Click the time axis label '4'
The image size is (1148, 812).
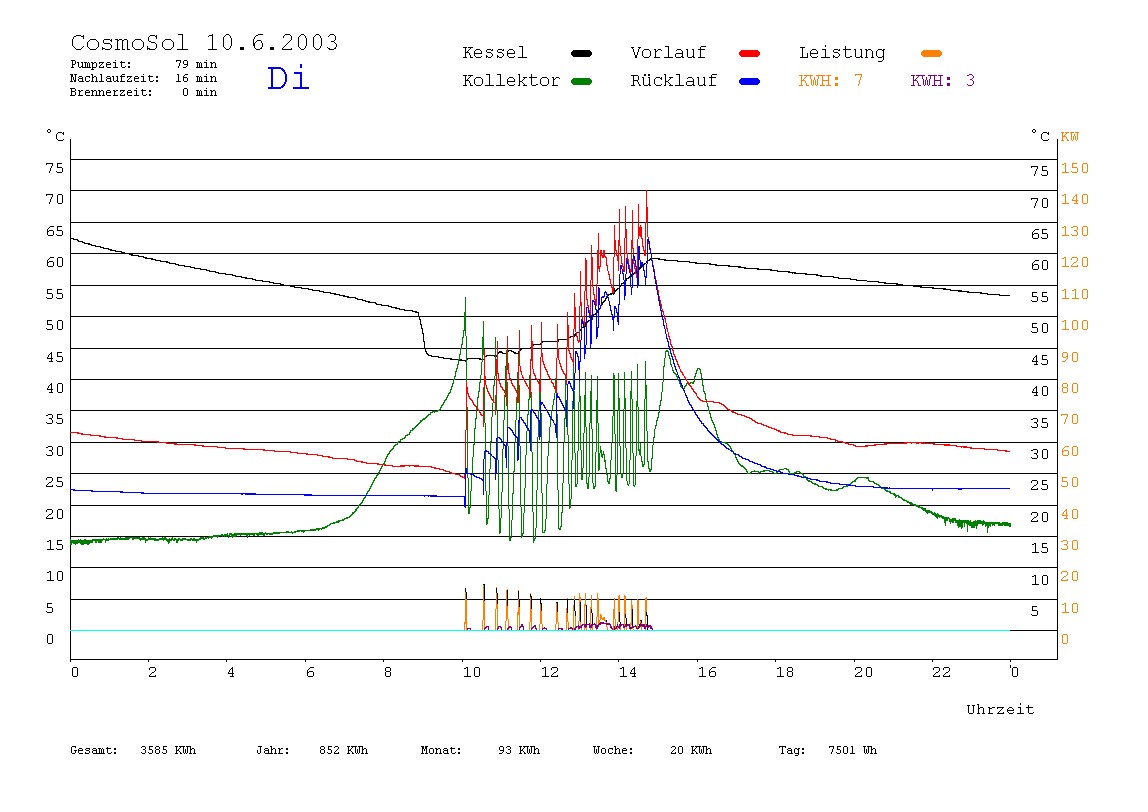231,672
